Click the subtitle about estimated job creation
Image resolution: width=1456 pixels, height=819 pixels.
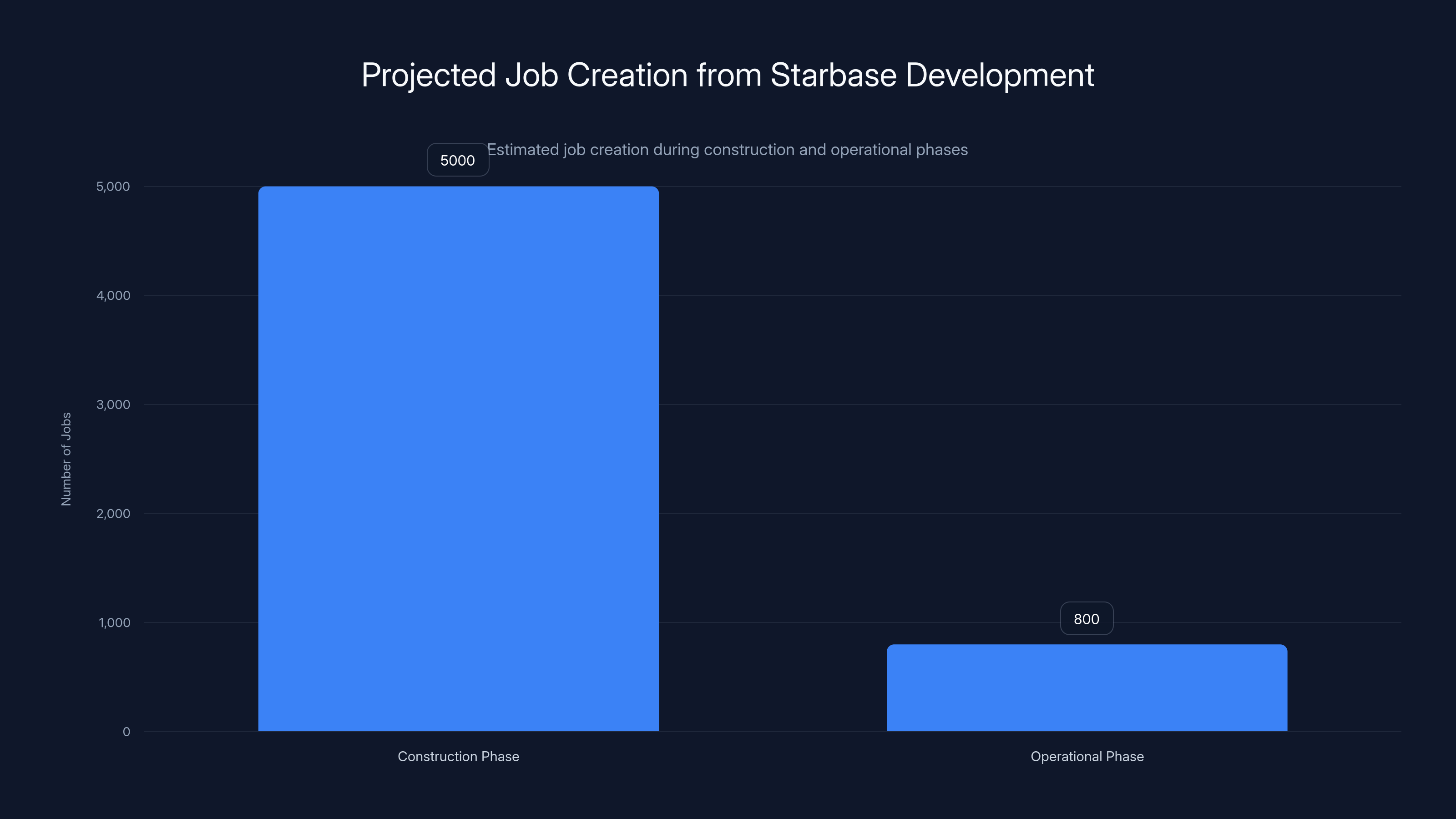(728, 150)
